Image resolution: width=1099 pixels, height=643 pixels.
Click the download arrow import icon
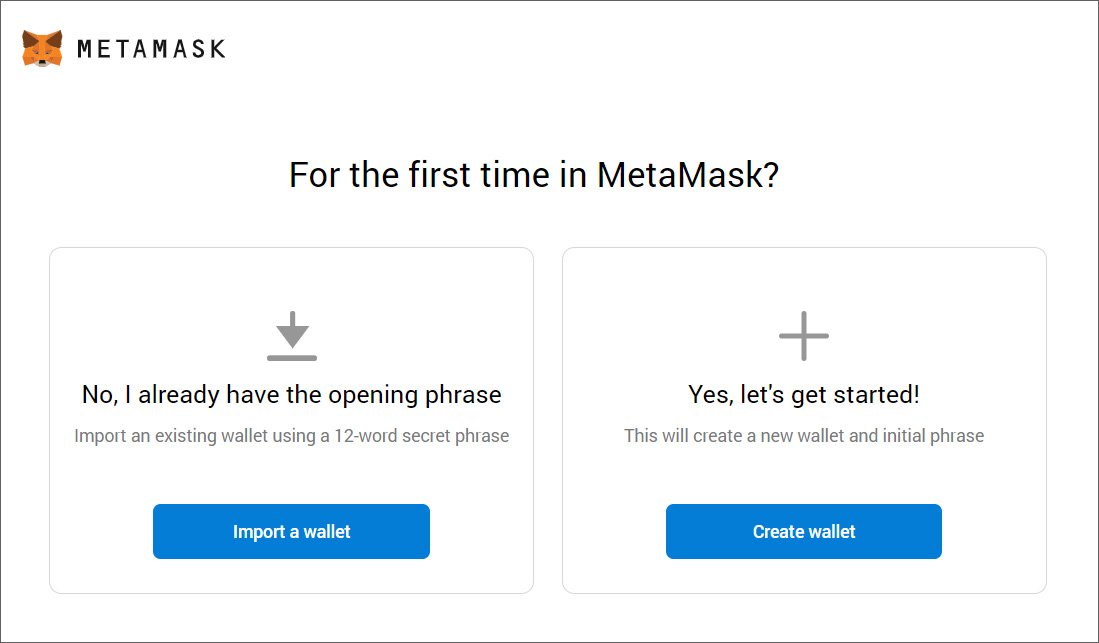pos(292,336)
